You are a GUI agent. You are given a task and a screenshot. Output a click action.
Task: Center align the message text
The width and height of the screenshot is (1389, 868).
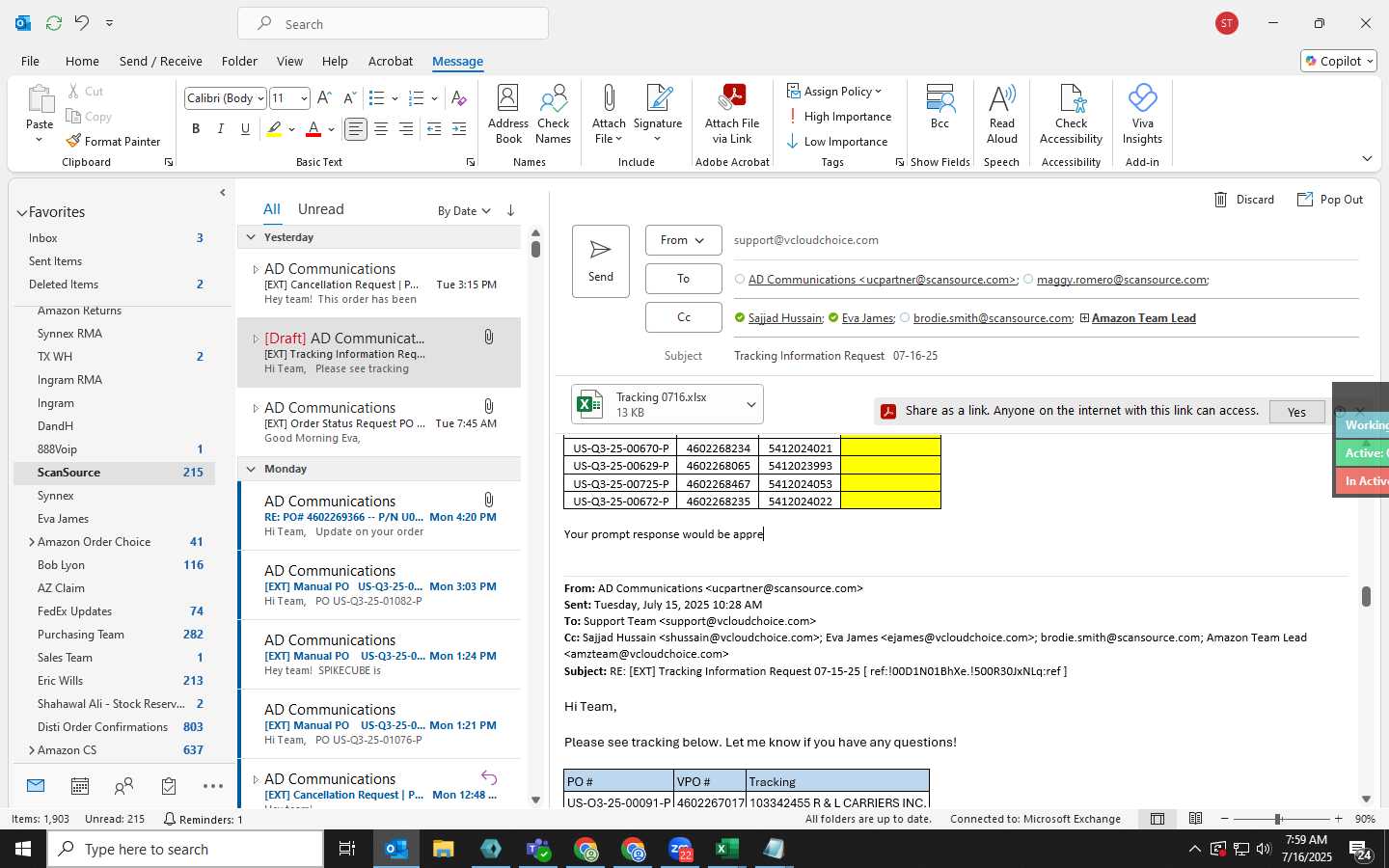tap(381, 128)
